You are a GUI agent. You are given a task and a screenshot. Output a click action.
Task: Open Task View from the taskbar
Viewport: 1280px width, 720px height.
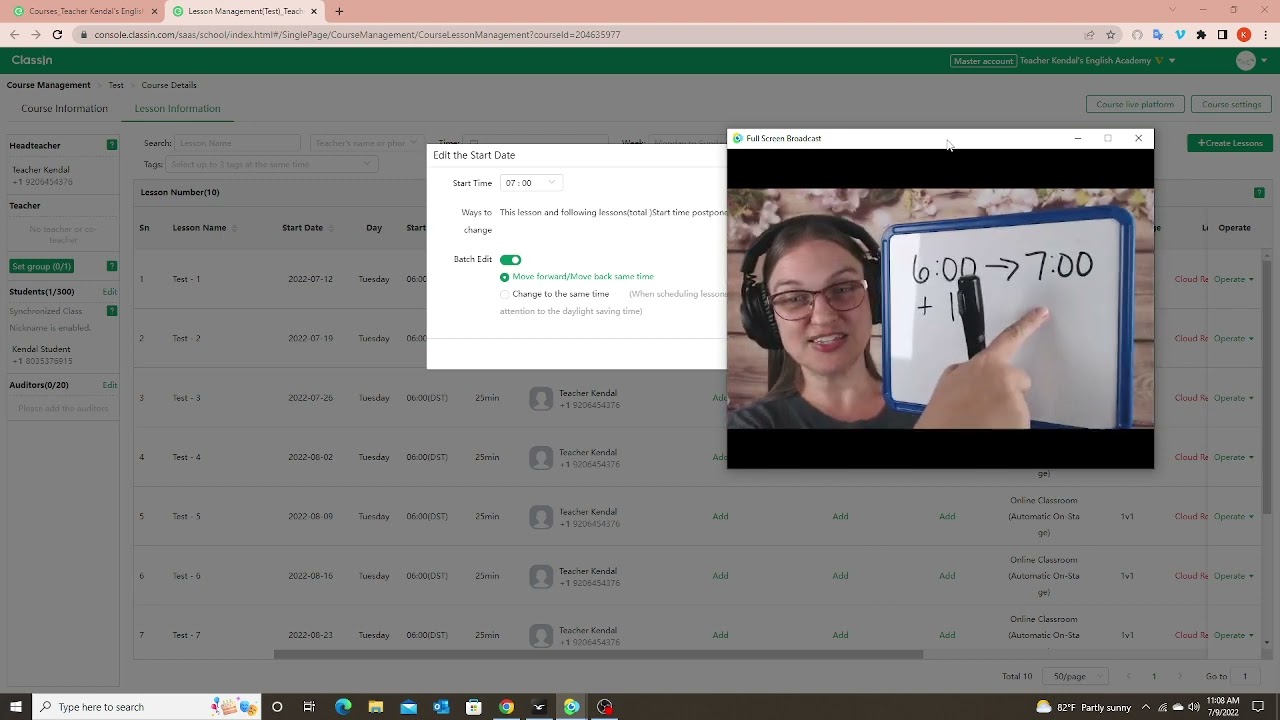[x=309, y=707]
